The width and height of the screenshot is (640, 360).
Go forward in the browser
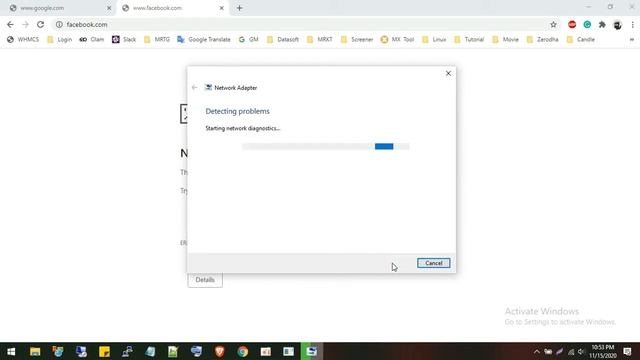click(x=25, y=24)
